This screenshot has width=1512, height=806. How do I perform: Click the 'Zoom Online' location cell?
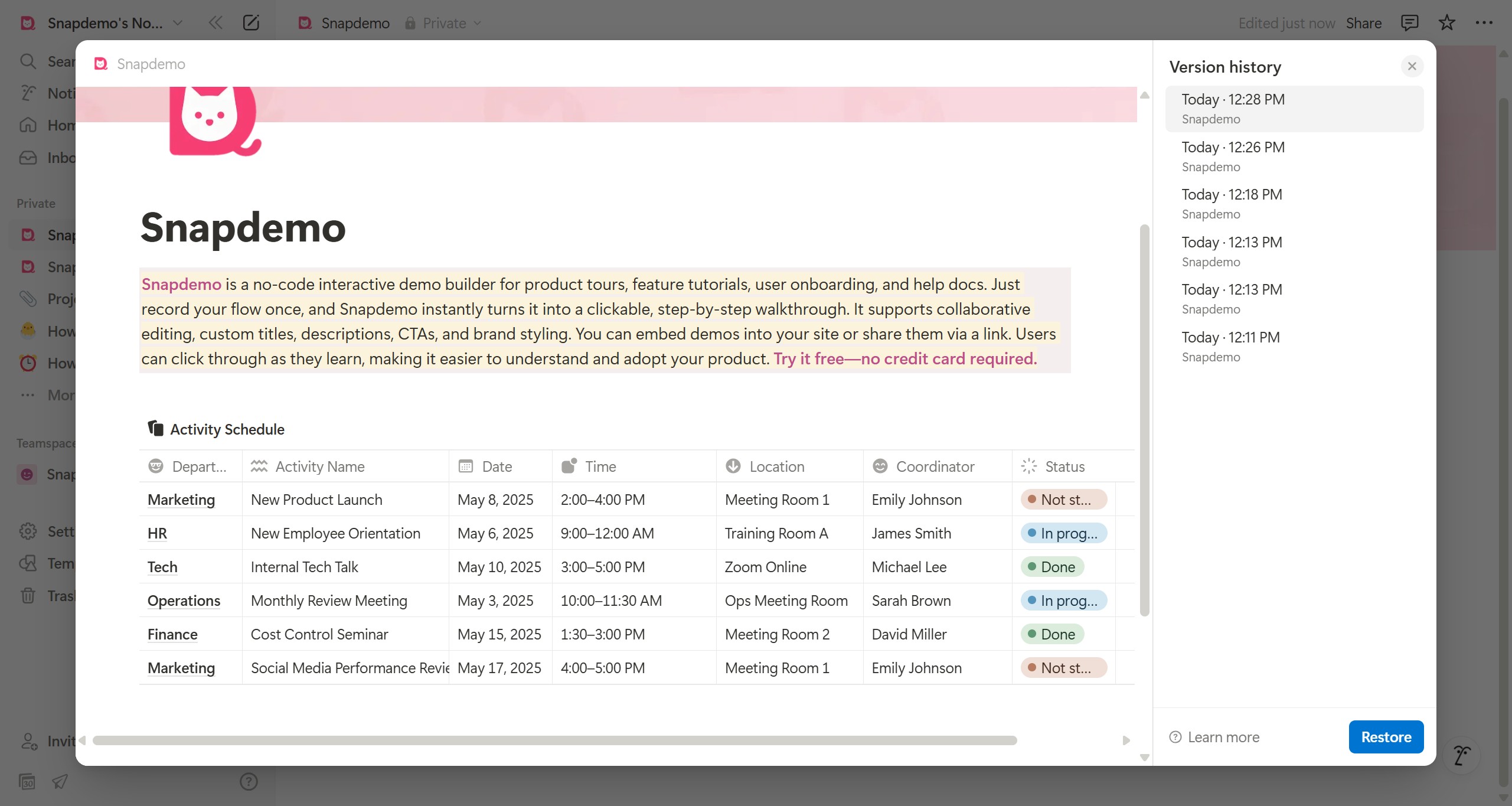click(789, 567)
